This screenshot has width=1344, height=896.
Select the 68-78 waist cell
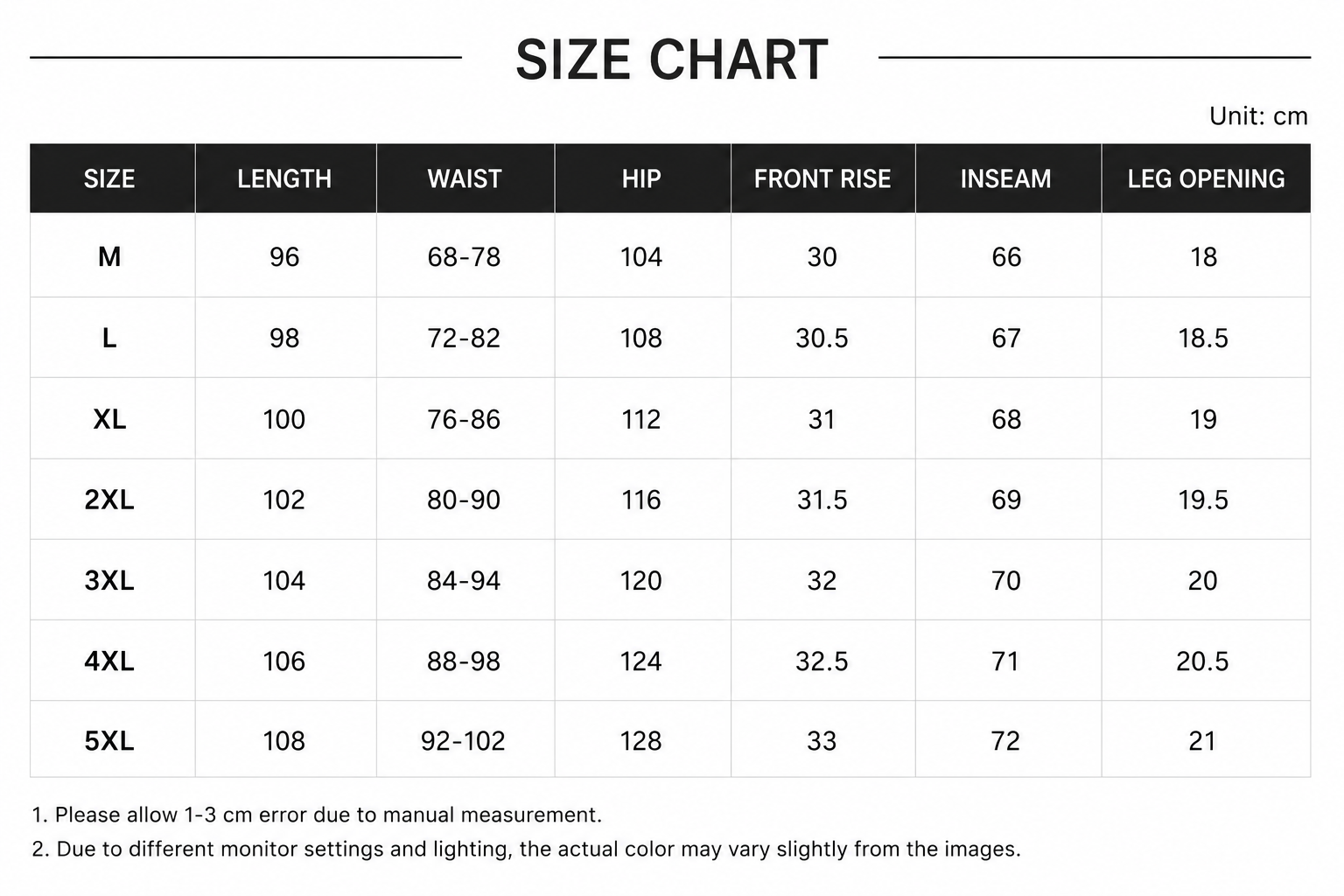(464, 256)
